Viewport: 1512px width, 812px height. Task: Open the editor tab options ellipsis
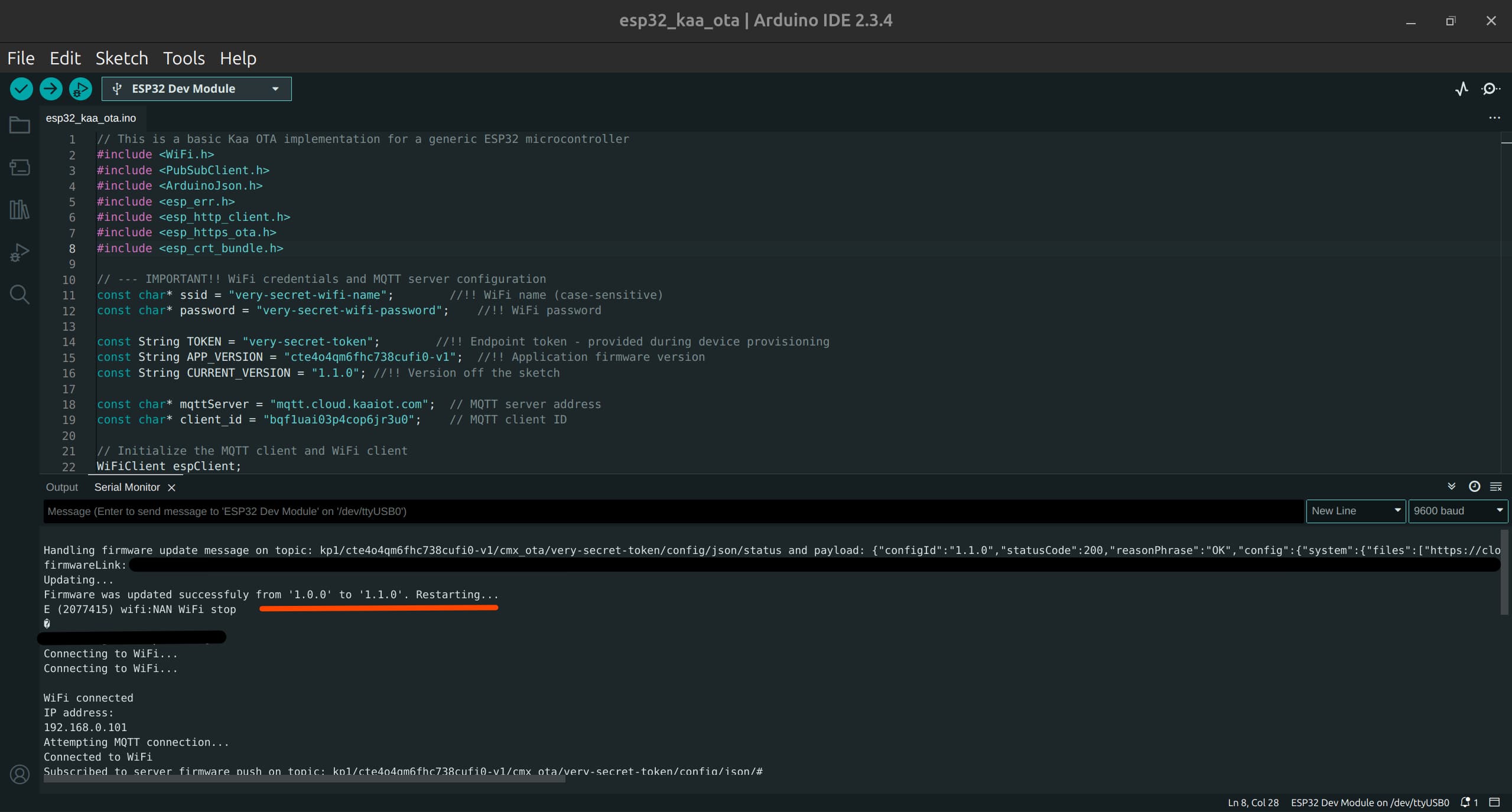click(1494, 118)
